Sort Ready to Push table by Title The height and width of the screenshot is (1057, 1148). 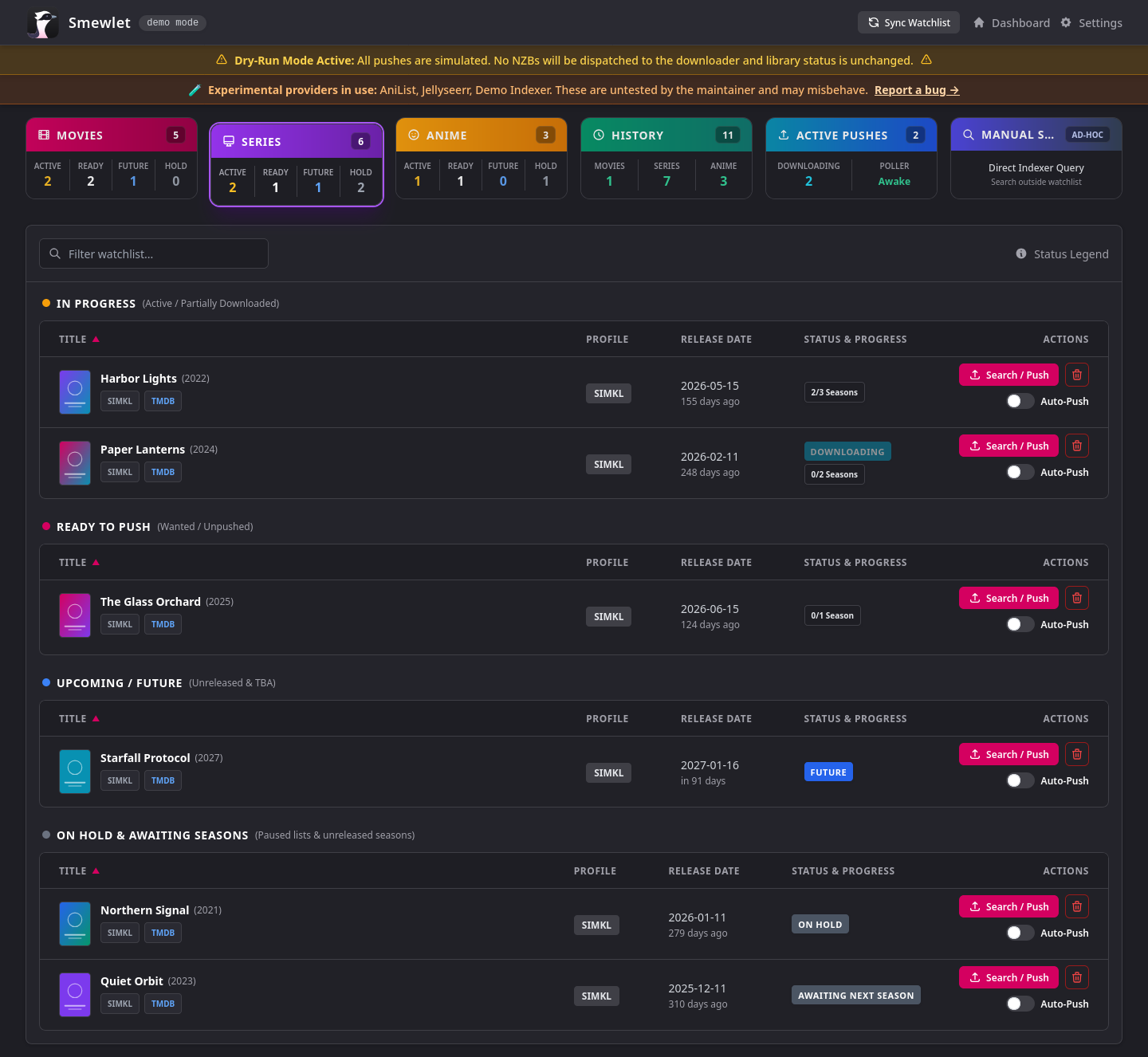pos(79,563)
